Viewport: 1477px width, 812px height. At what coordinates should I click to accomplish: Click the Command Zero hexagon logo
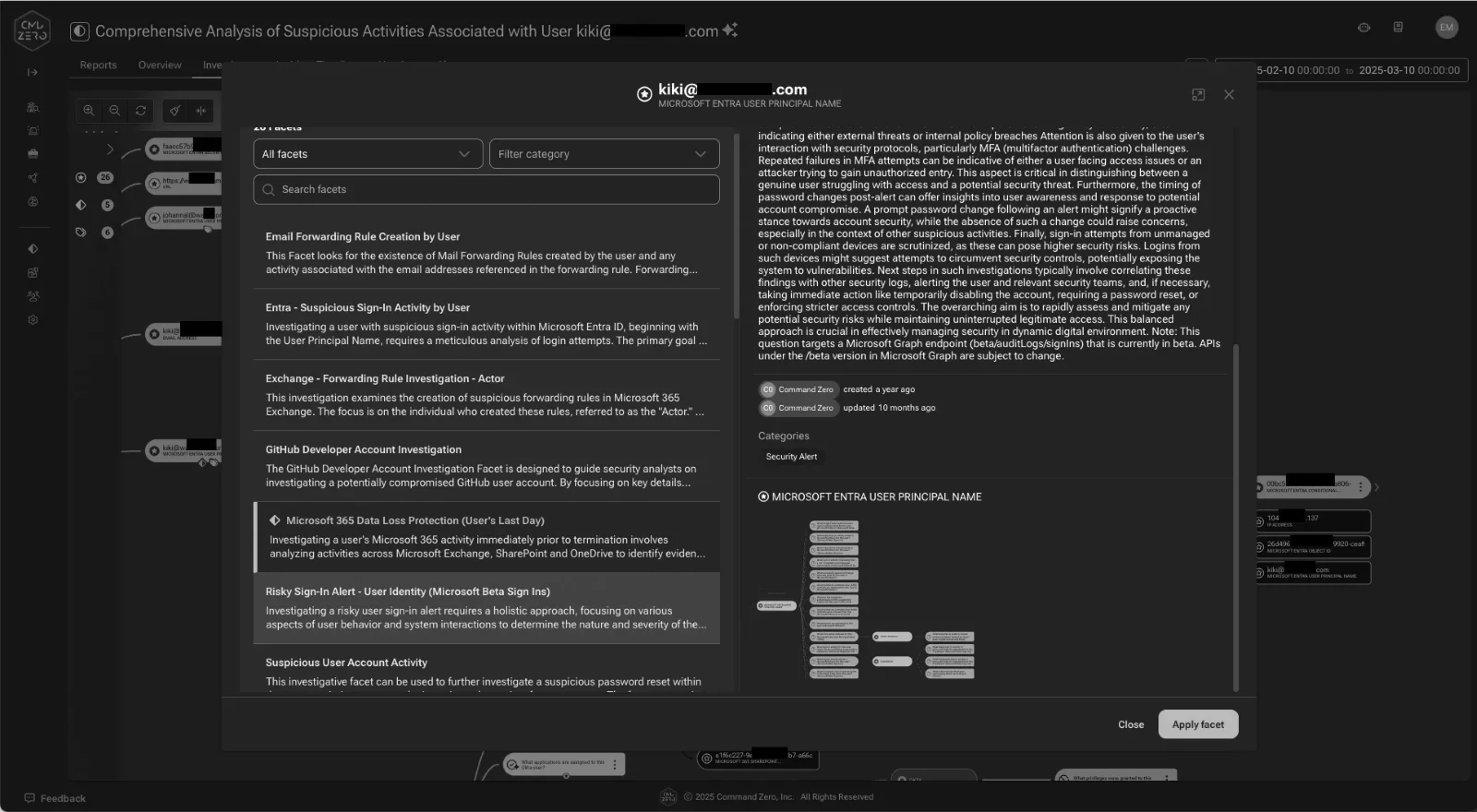pos(32,31)
